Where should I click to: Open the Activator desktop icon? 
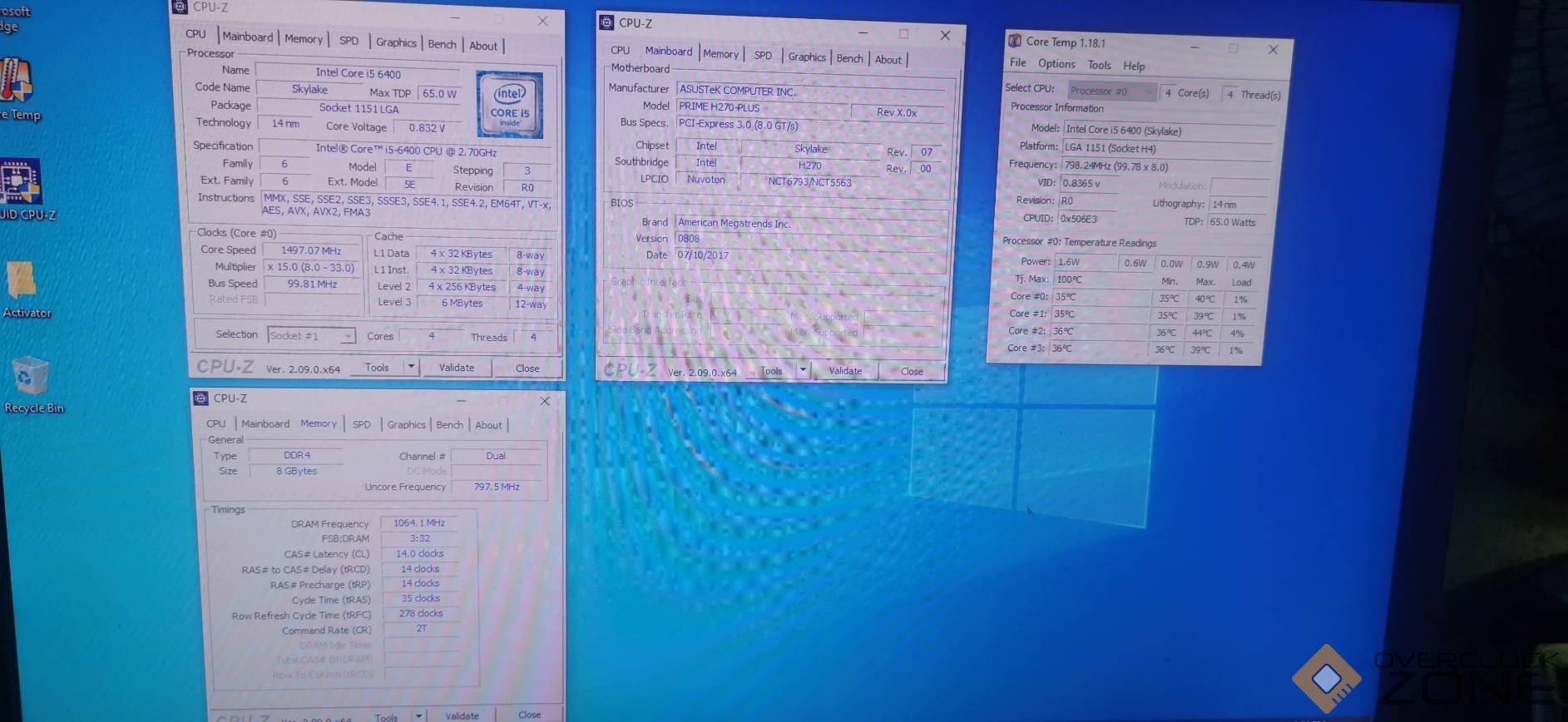click(26, 289)
